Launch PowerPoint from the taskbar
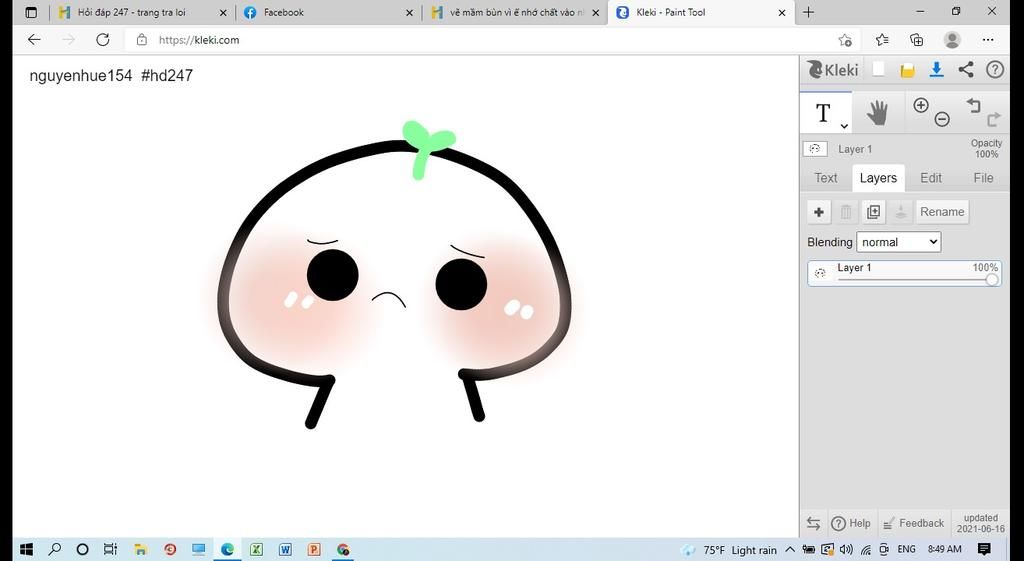This screenshot has height=561, width=1024. 314,549
